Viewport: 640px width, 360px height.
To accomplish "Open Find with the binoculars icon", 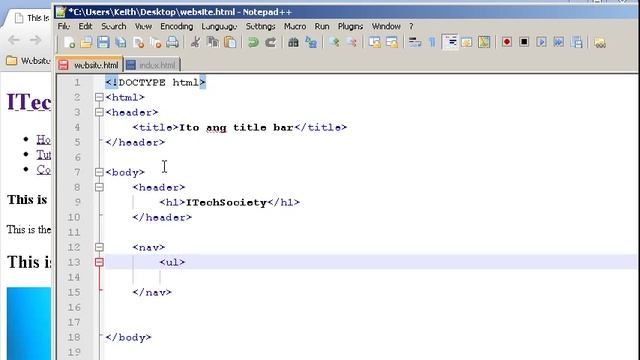I will click(293, 42).
